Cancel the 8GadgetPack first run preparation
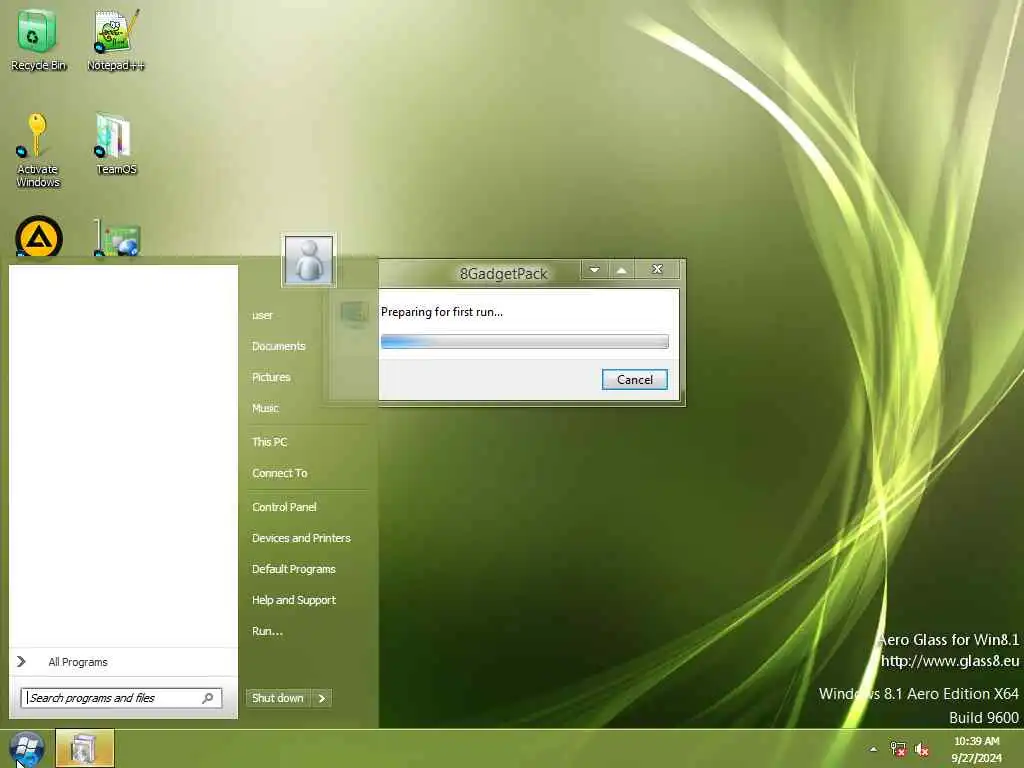The image size is (1024, 768). click(634, 379)
